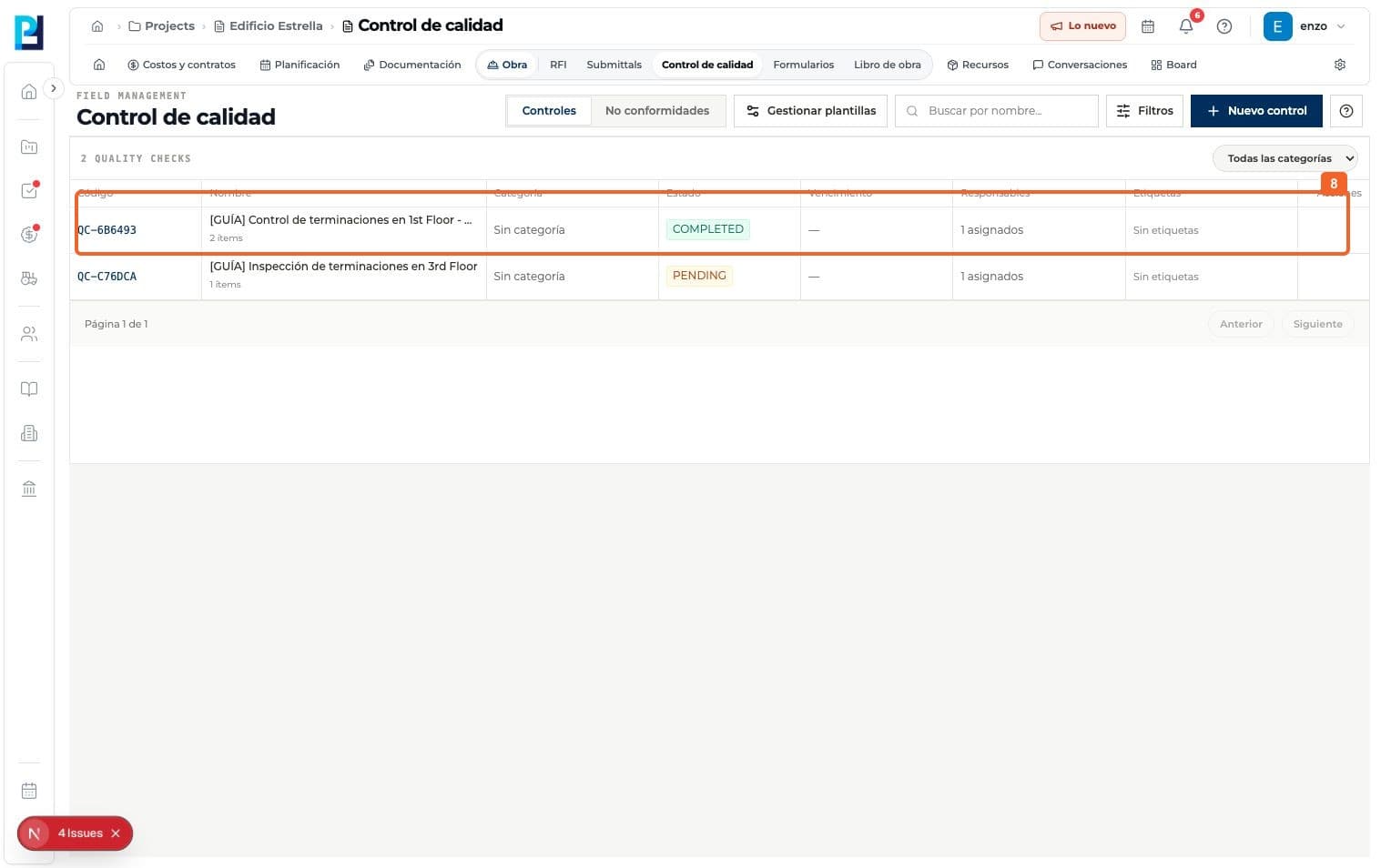
Task: Open the calendar icon in top bar
Action: [x=1148, y=26]
